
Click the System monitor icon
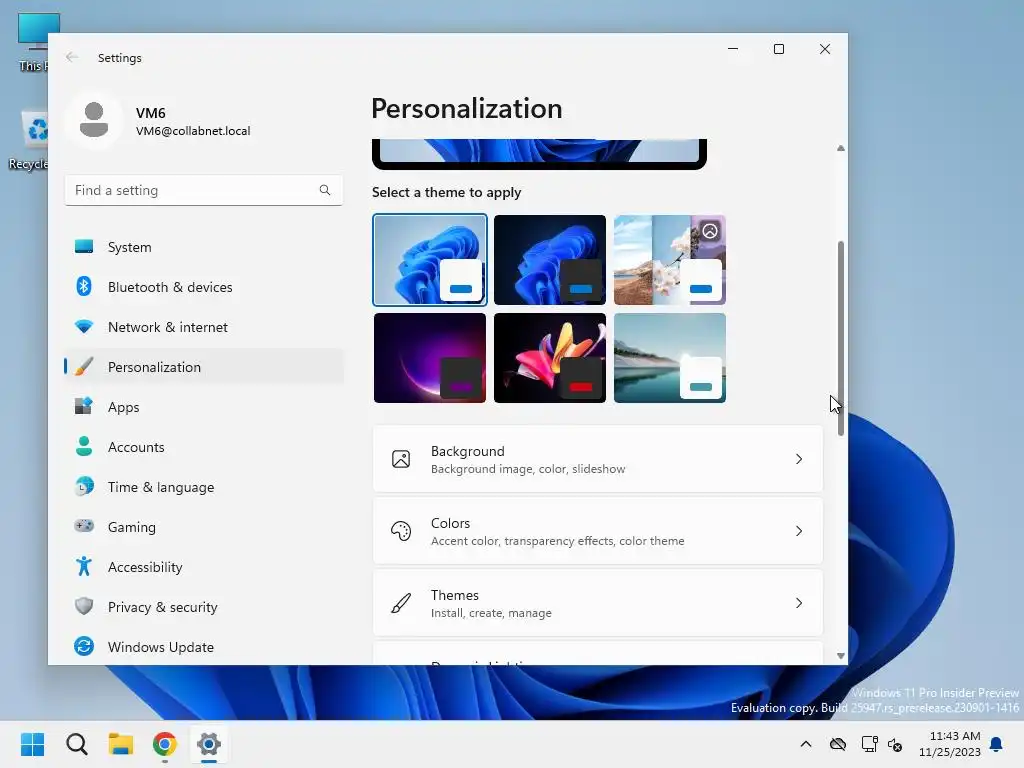[84, 246]
